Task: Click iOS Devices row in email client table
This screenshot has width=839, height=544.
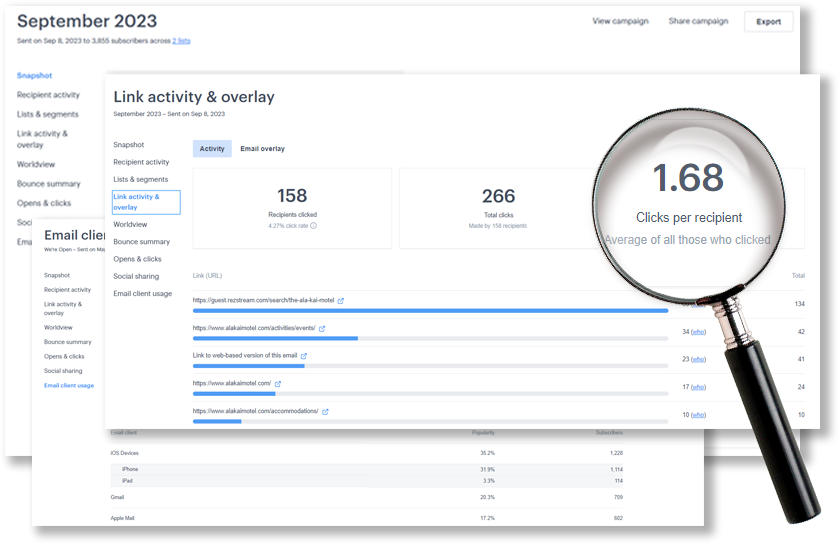Action: point(367,453)
